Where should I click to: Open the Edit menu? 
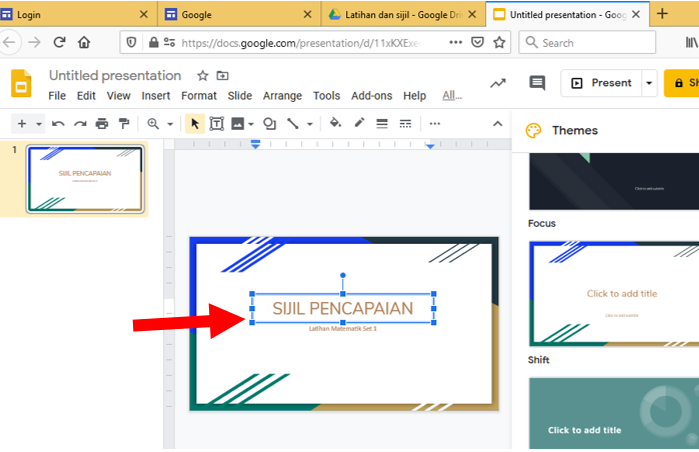[86, 96]
